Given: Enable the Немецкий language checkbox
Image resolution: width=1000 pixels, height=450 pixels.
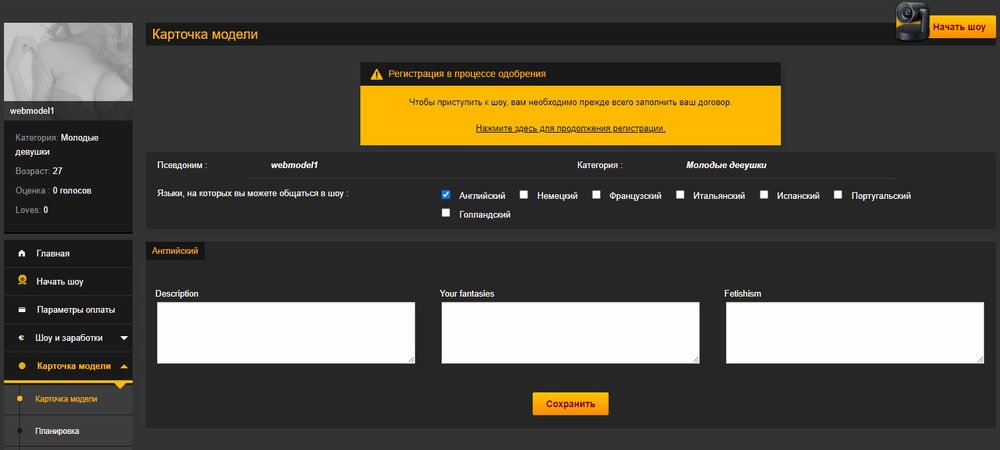Looking at the screenshot, I should click(524, 195).
